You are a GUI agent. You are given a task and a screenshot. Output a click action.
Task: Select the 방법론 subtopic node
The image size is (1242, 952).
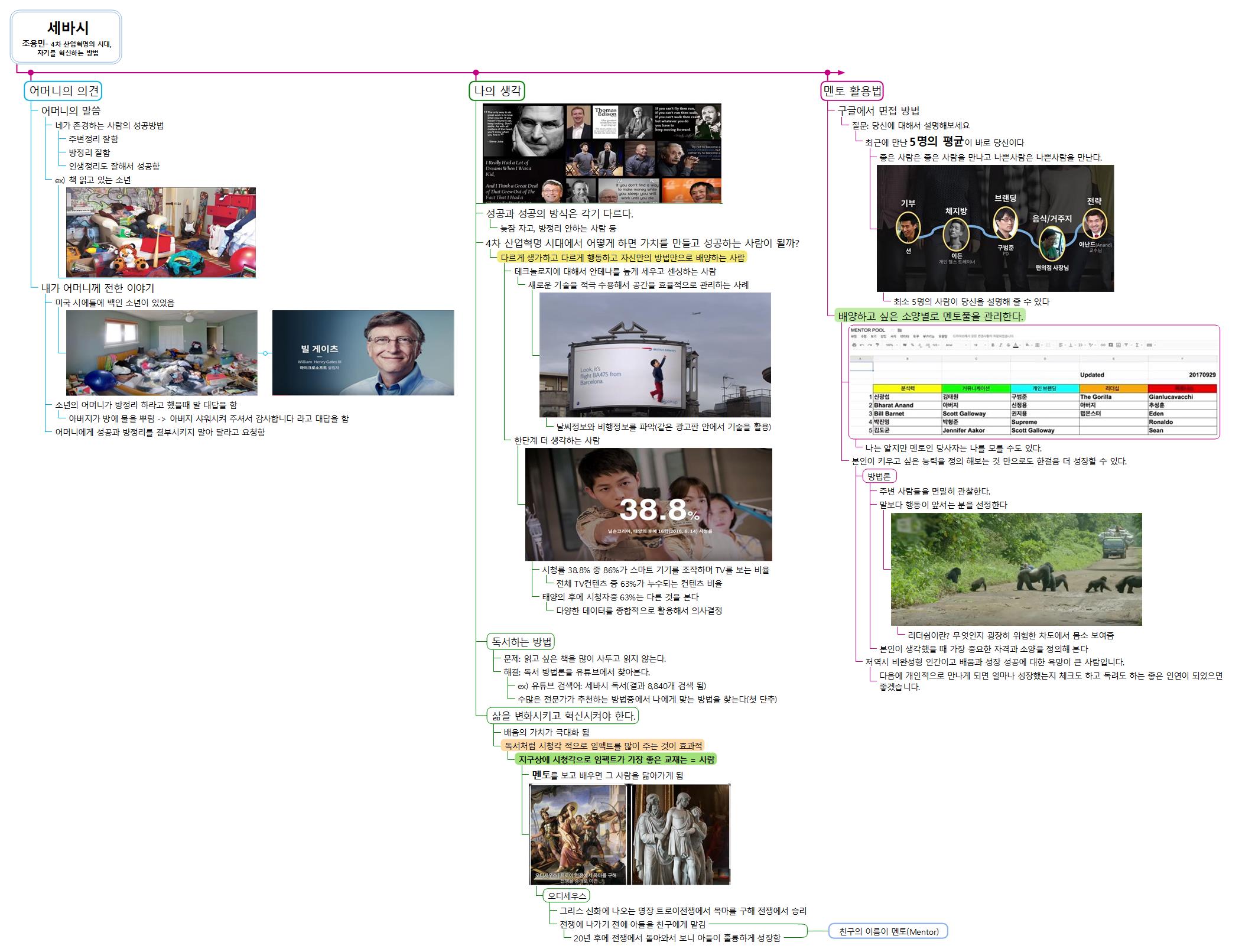pos(879,476)
